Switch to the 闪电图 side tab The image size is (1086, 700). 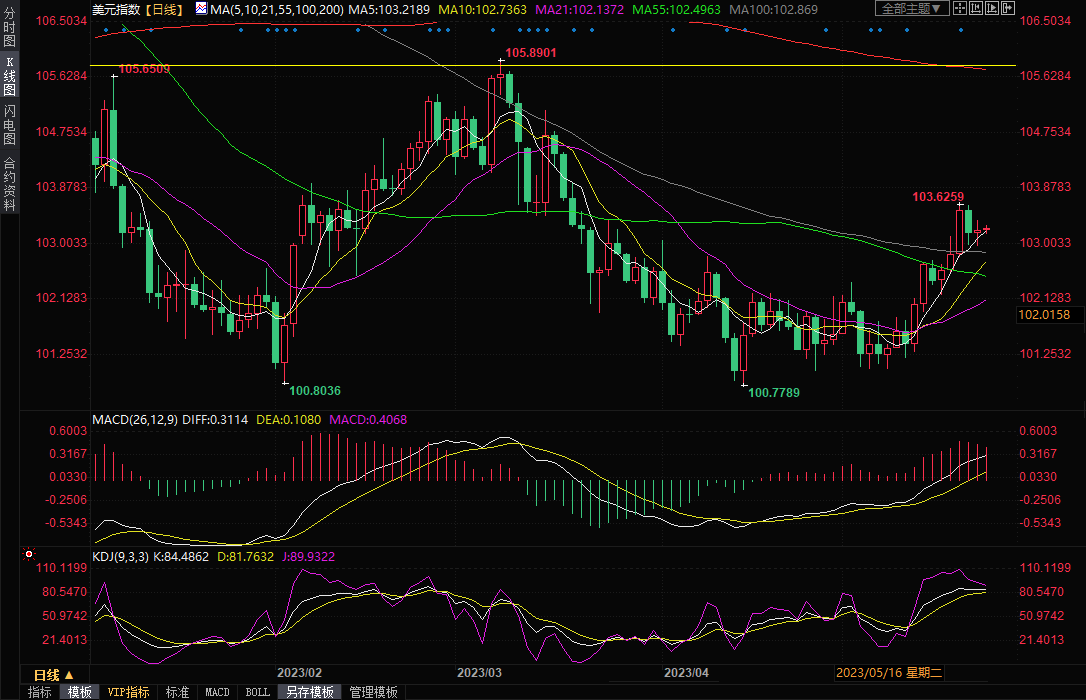click(9, 124)
